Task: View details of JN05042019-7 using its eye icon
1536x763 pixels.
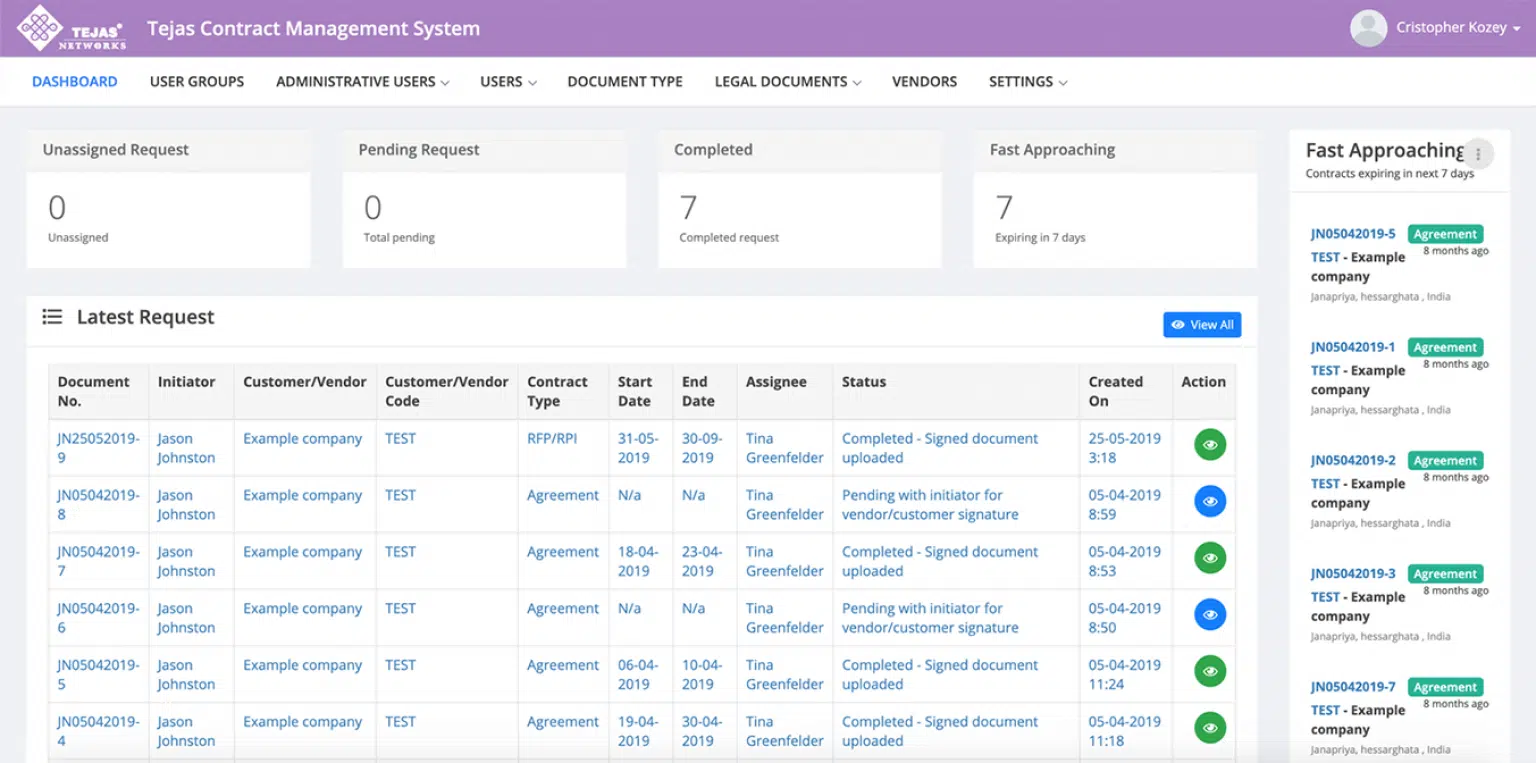Action: (x=1209, y=557)
